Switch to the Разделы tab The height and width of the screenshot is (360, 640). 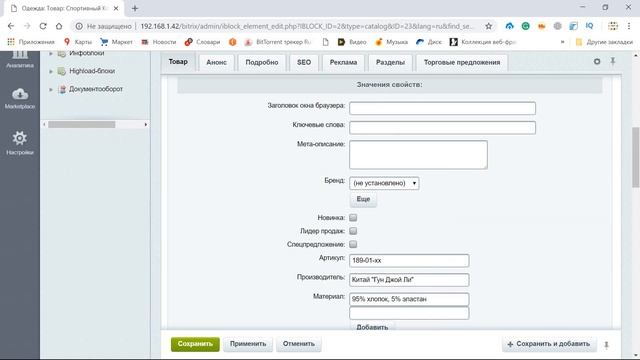click(x=390, y=62)
